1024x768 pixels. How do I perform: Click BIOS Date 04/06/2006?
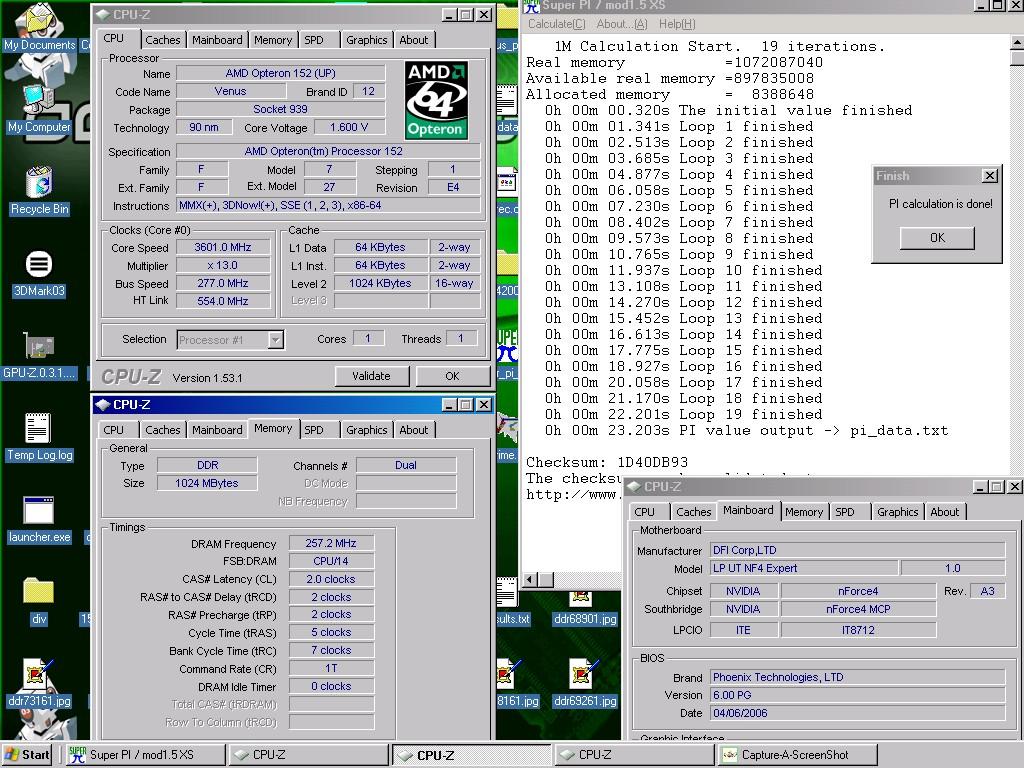[857, 713]
